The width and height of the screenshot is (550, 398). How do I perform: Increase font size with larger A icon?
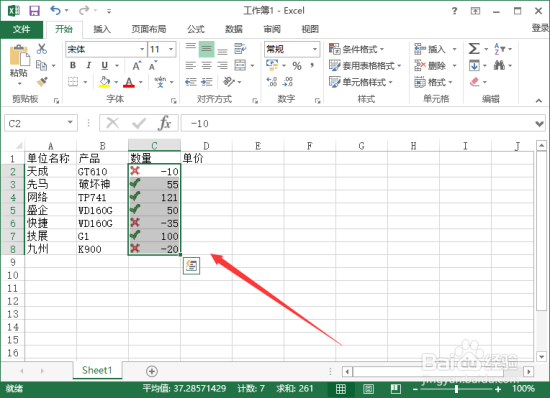click(137, 66)
